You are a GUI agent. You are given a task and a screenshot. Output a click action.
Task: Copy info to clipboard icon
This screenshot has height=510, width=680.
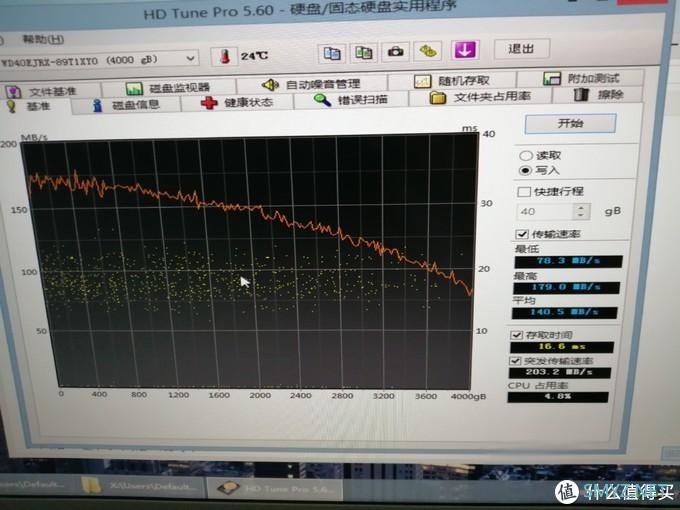pyautogui.click(x=332, y=53)
